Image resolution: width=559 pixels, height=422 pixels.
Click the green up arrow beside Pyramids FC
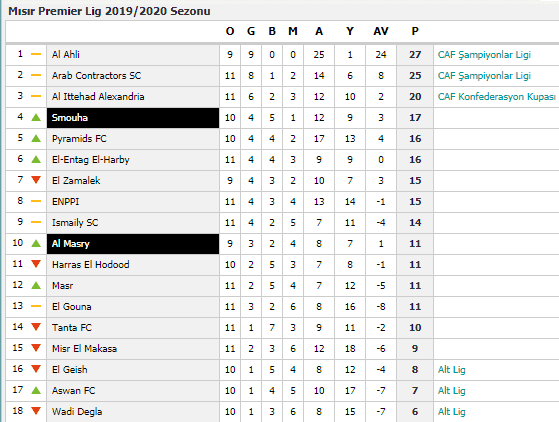click(x=36, y=138)
